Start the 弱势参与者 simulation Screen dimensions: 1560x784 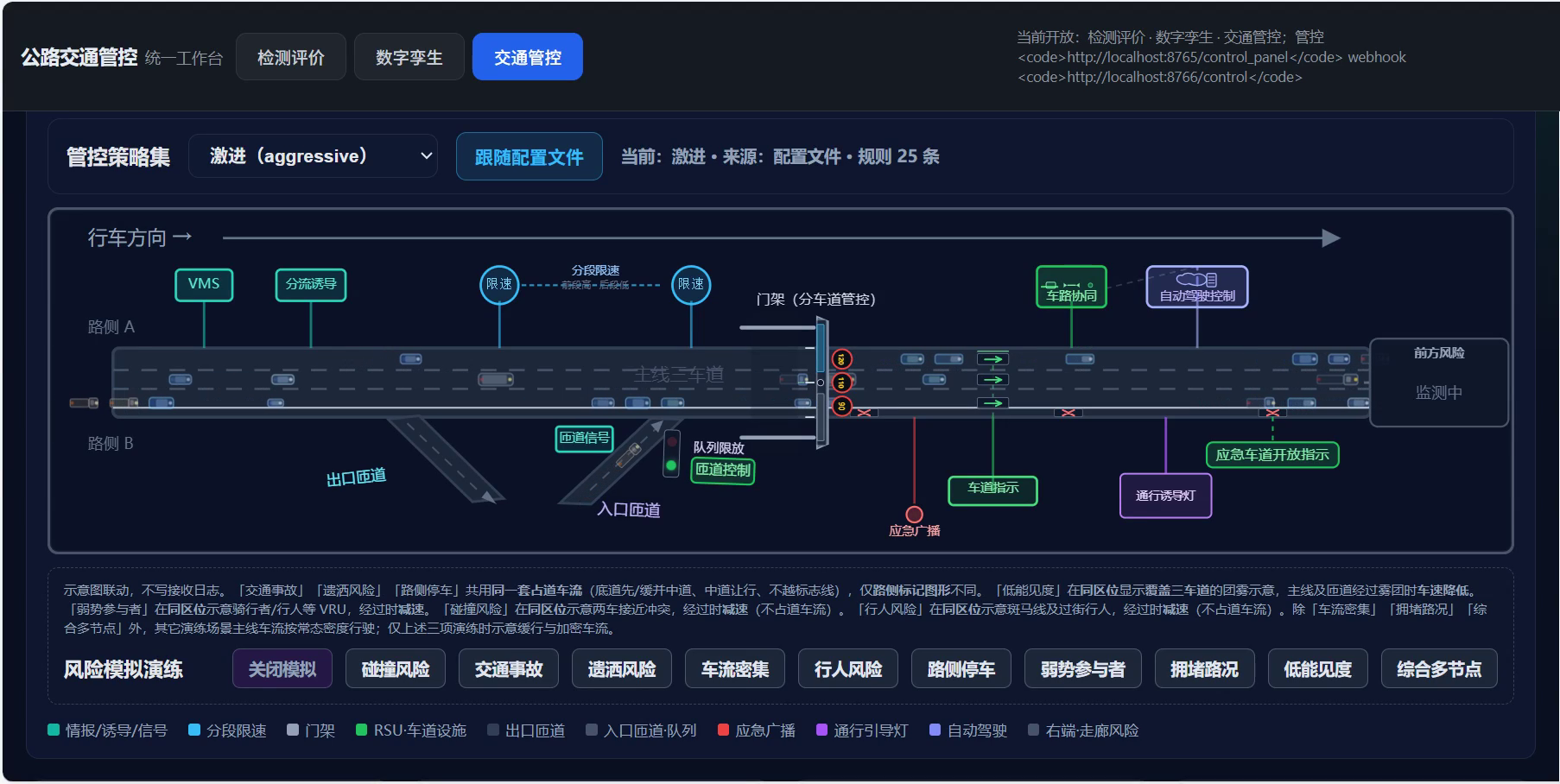pyautogui.click(x=1083, y=669)
